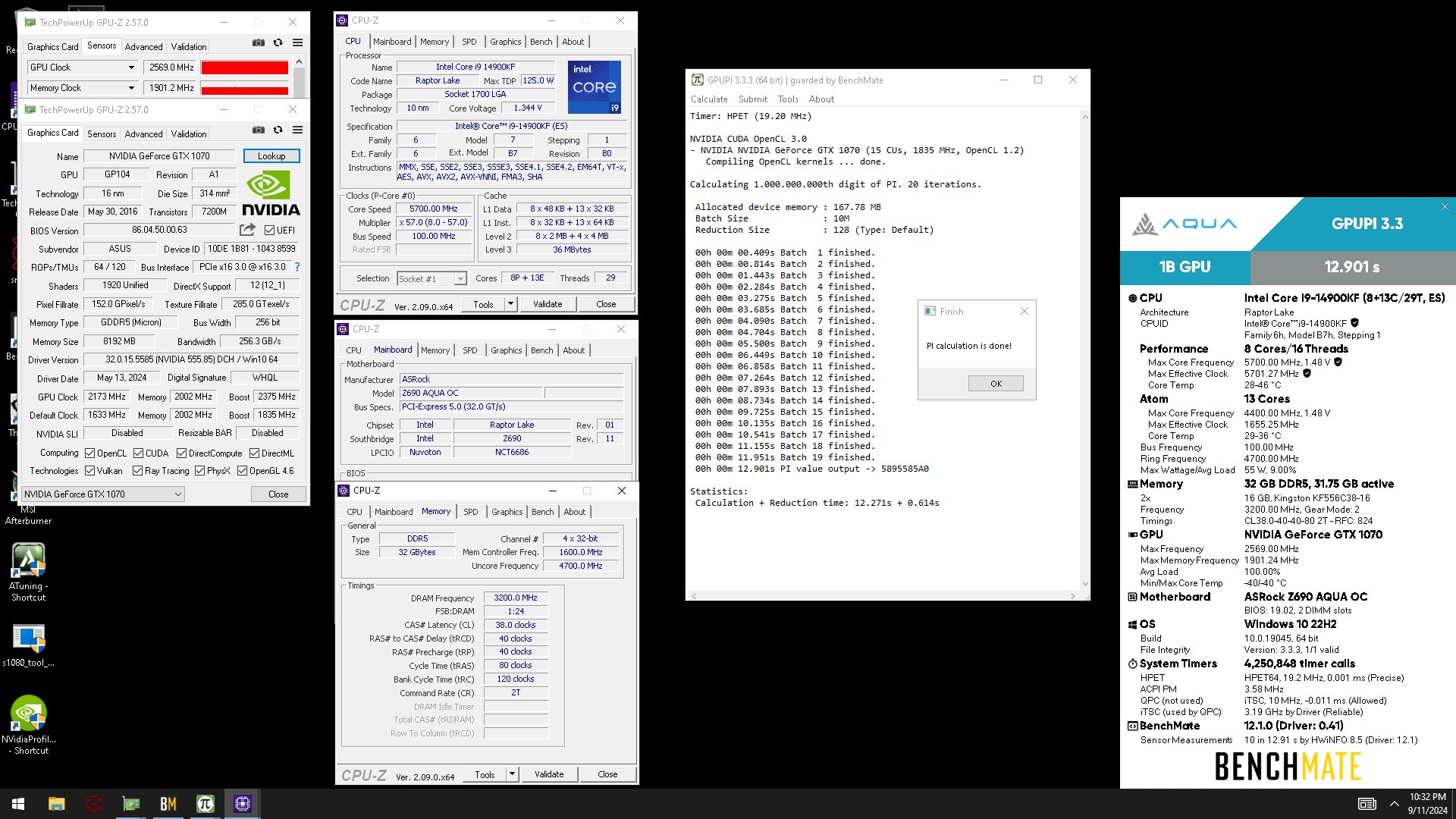Image resolution: width=1456 pixels, height=819 pixels.
Task: Toggle CUDA checkbox in GPU-Z
Action: click(138, 453)
